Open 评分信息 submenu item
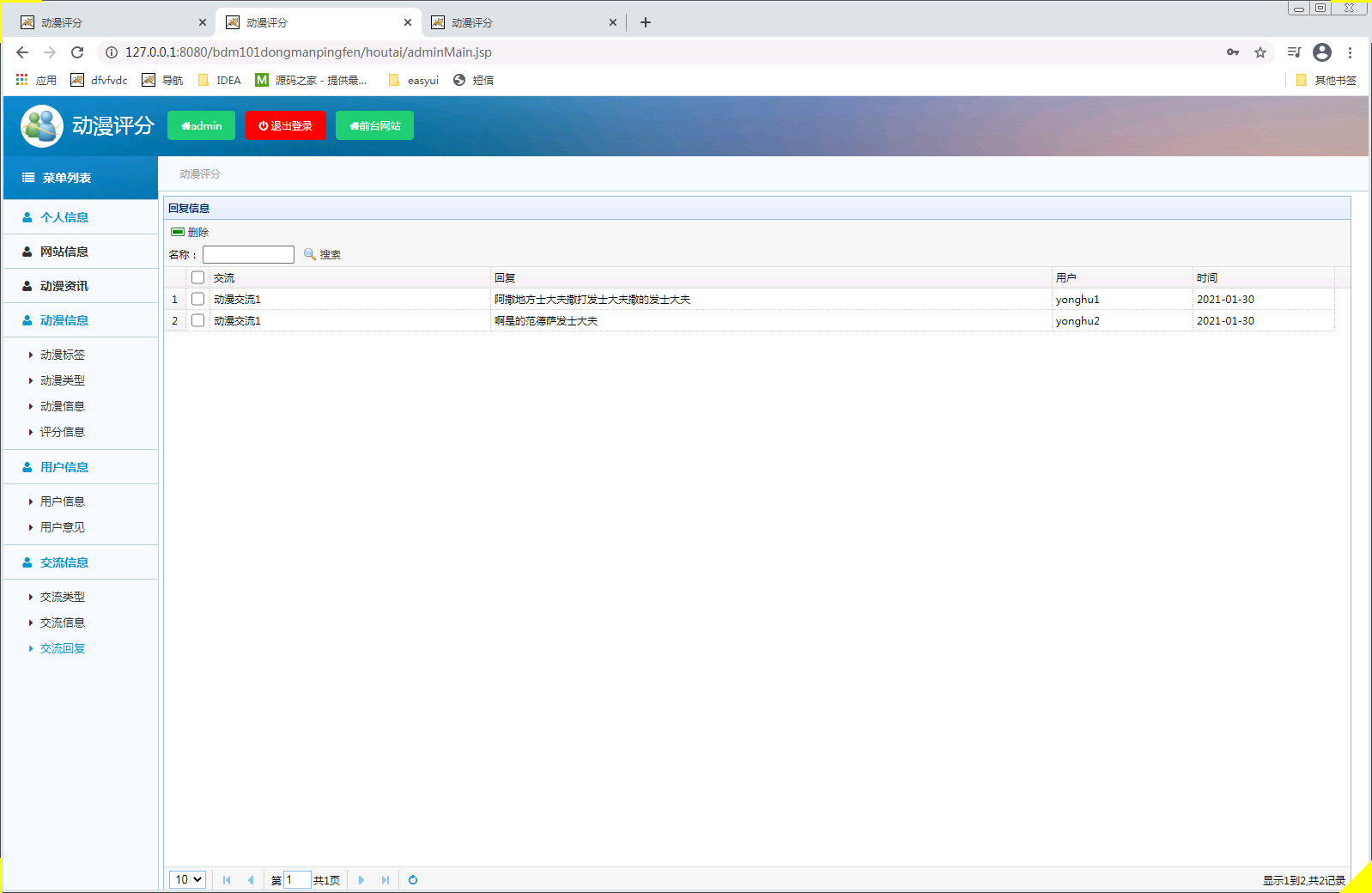The height and width of the screenshot is (893, 1372). (63, 432)
